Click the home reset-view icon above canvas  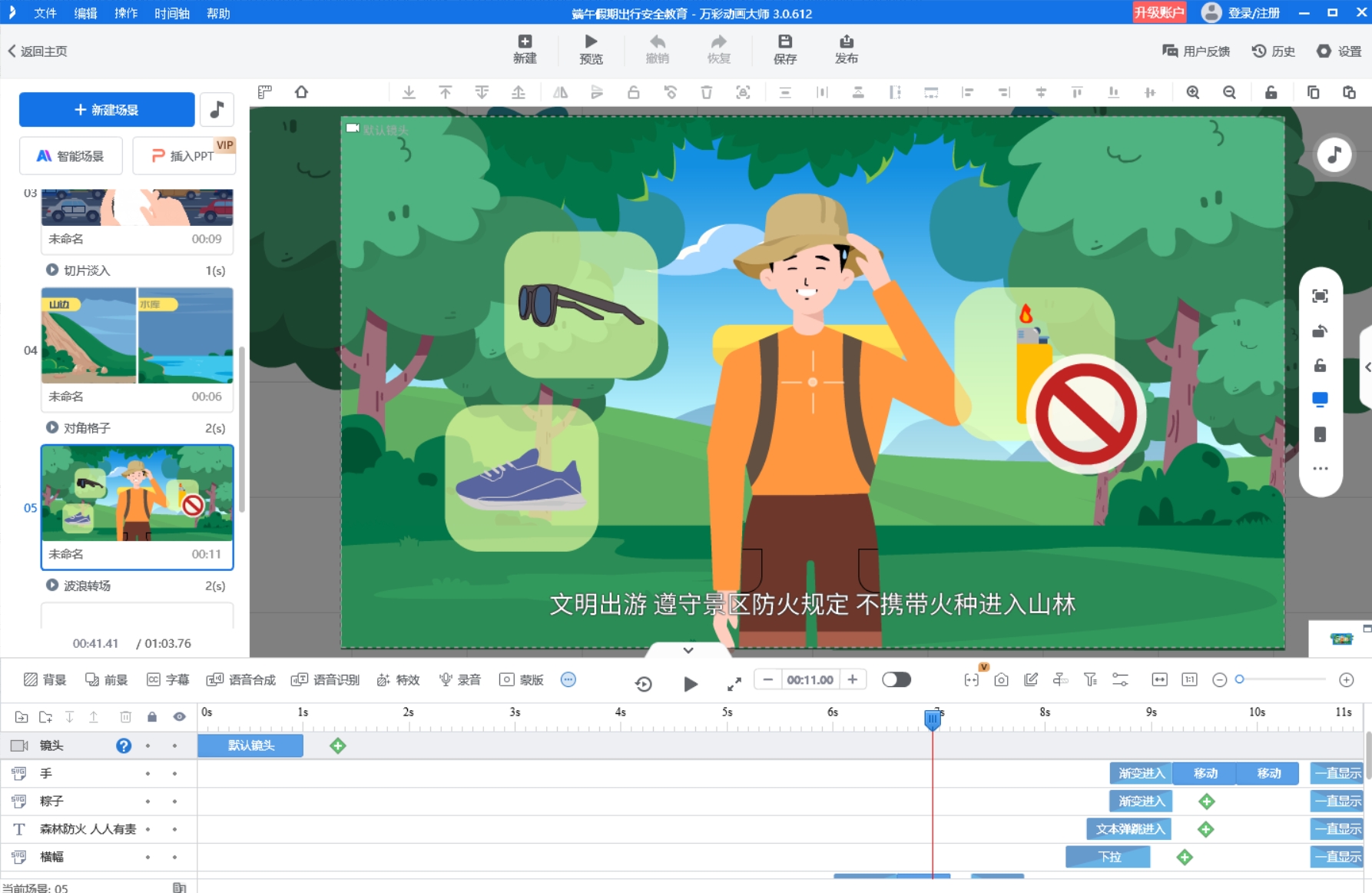pyautogui.click(x=301, y=92)
